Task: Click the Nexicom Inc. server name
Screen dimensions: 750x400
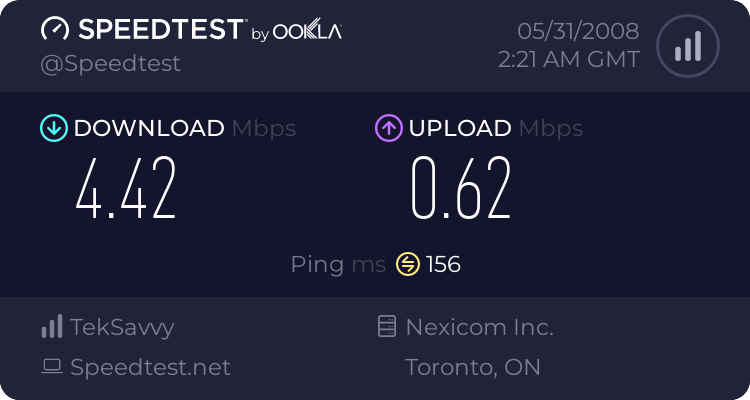Action: click(x=479, y=327)
